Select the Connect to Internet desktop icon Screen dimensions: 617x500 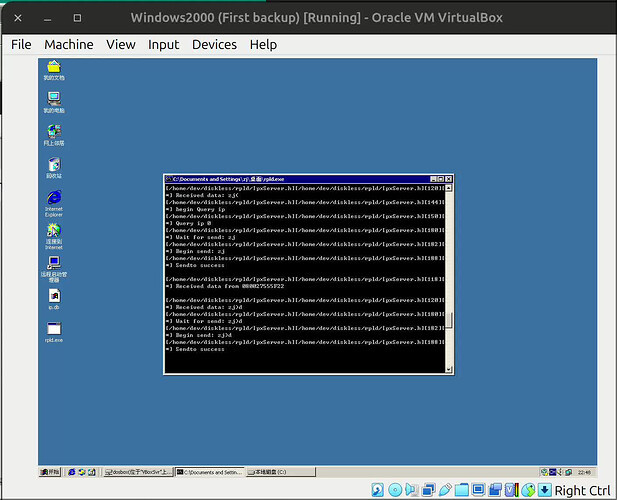pyautogui.click(x=54, y=236)
